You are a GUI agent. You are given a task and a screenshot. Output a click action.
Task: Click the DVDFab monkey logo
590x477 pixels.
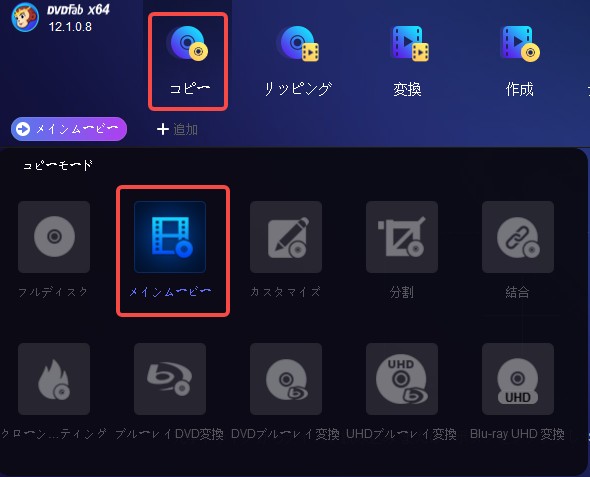[x=25, y=17]
